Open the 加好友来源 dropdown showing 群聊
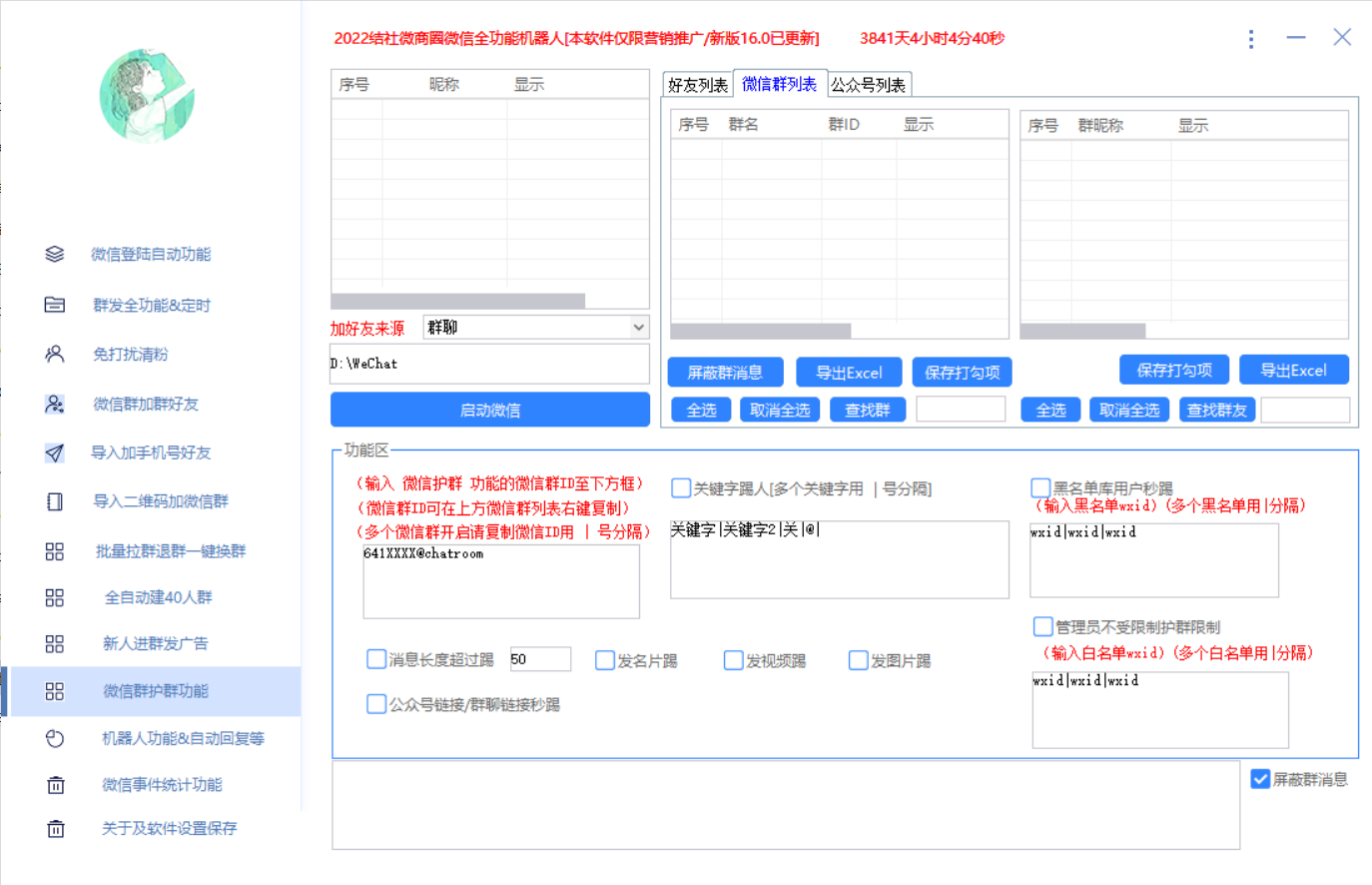This screenshot has width=1372, height=885. (536, 328)
